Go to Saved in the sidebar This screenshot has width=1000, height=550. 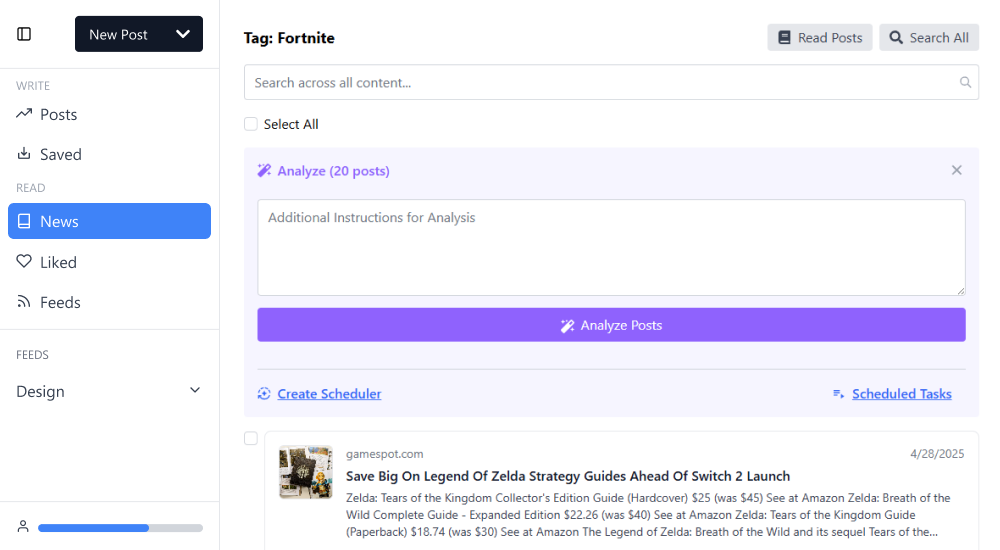(60, 154)
